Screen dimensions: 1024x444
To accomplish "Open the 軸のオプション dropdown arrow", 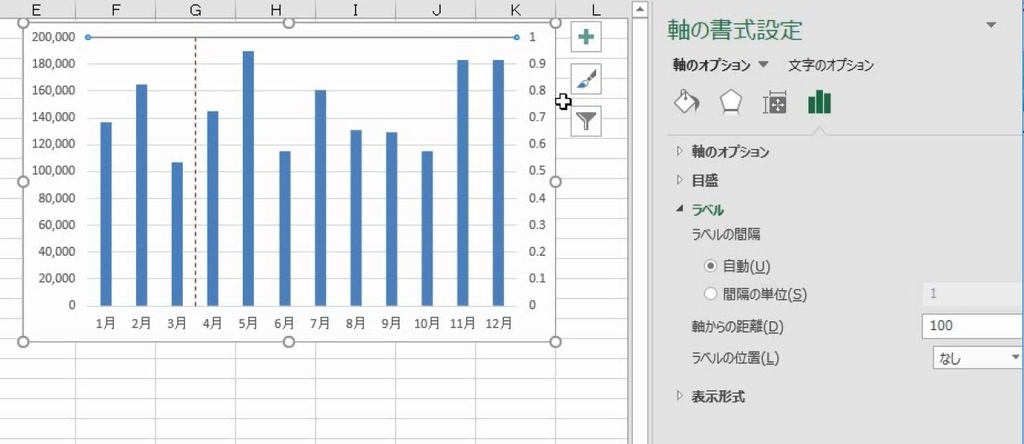I will 763,65.
